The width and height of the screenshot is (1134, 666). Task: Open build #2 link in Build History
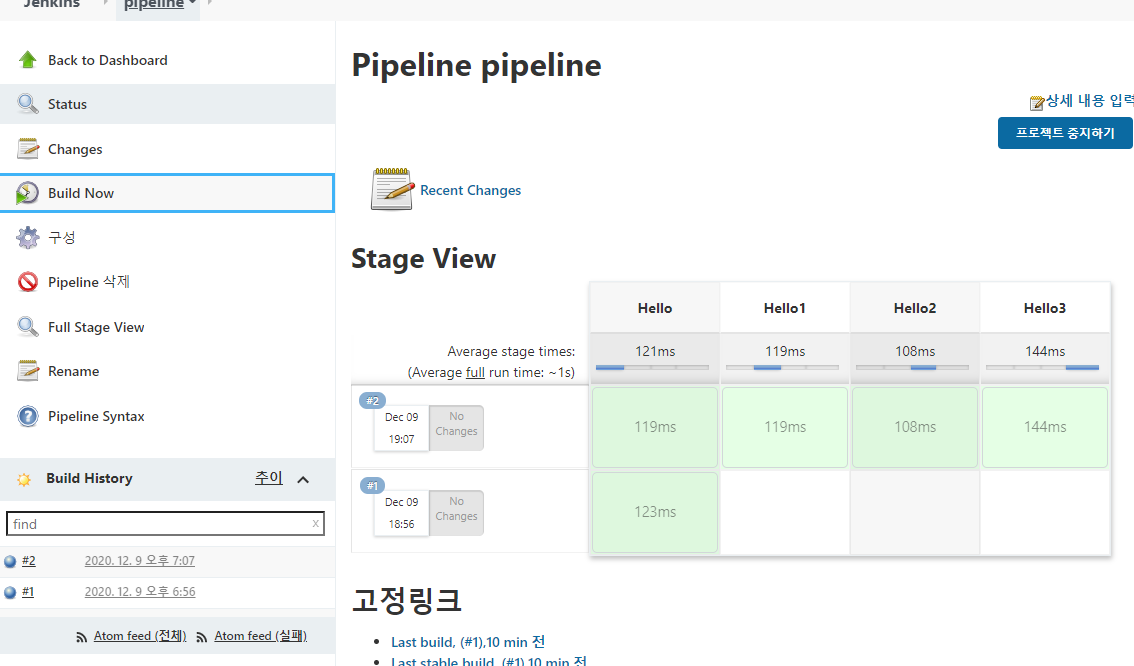[28, 560]
